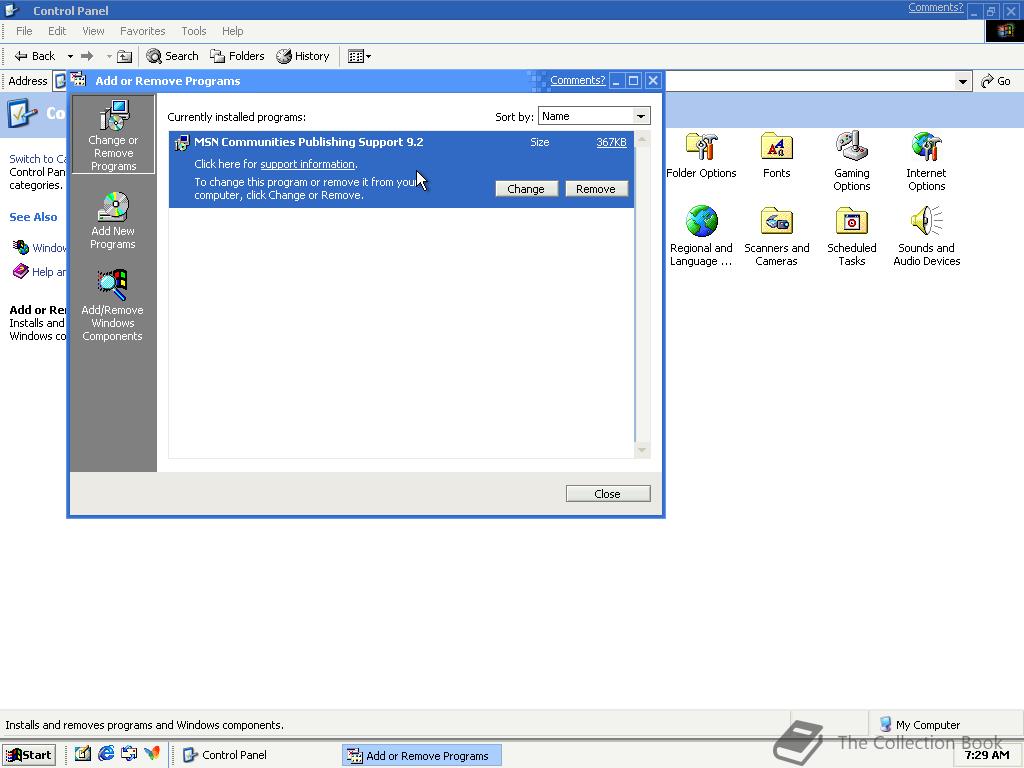Expand the Forward button history dropdown arrow

pyautogui.click(x=109, y=56)
